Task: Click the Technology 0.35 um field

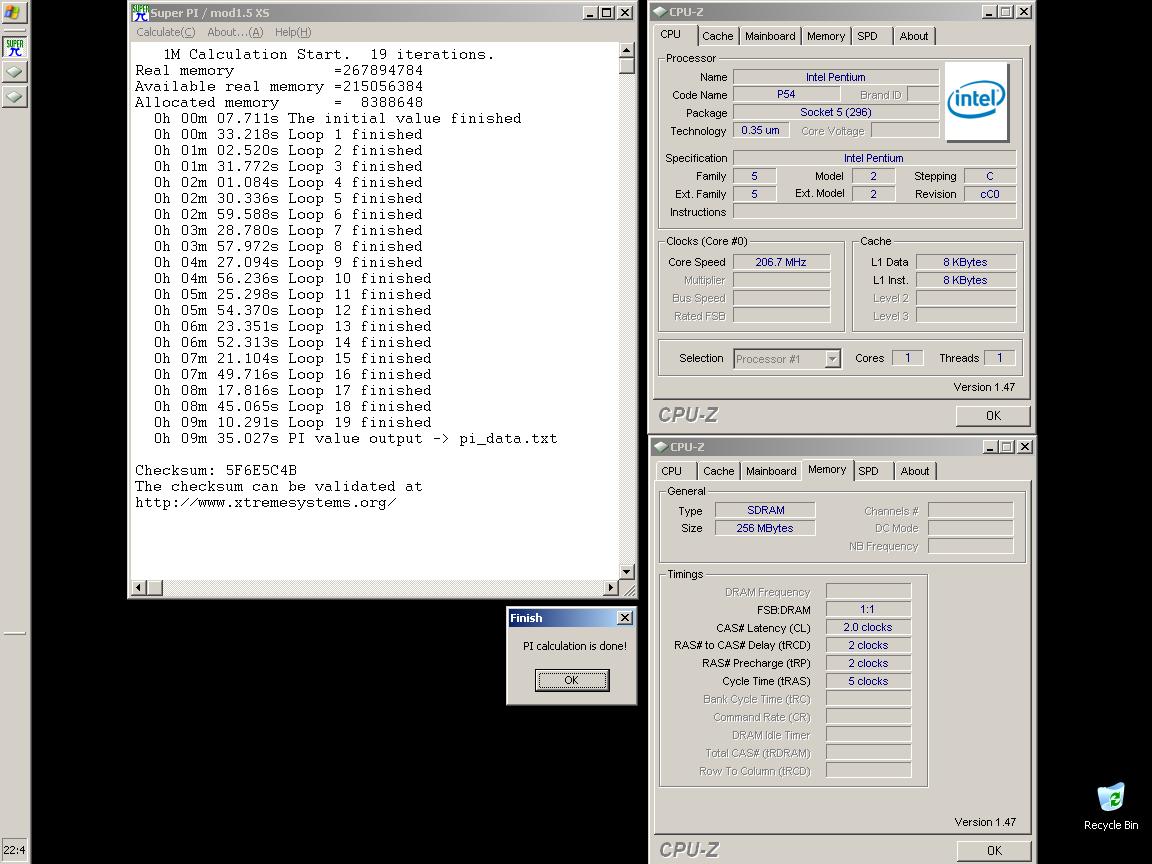Action: 761,130
